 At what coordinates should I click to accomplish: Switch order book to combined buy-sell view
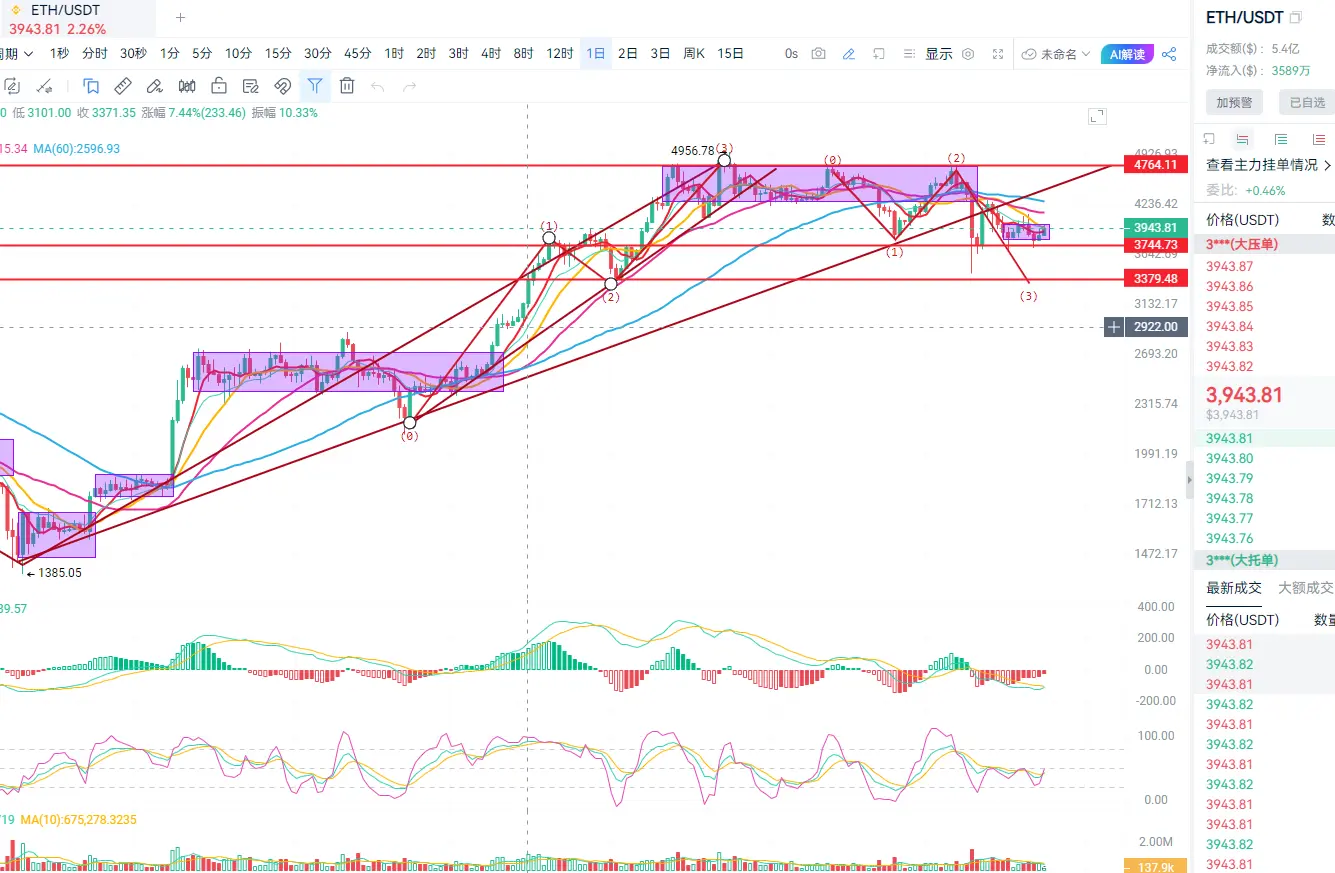click(1243, 139)
